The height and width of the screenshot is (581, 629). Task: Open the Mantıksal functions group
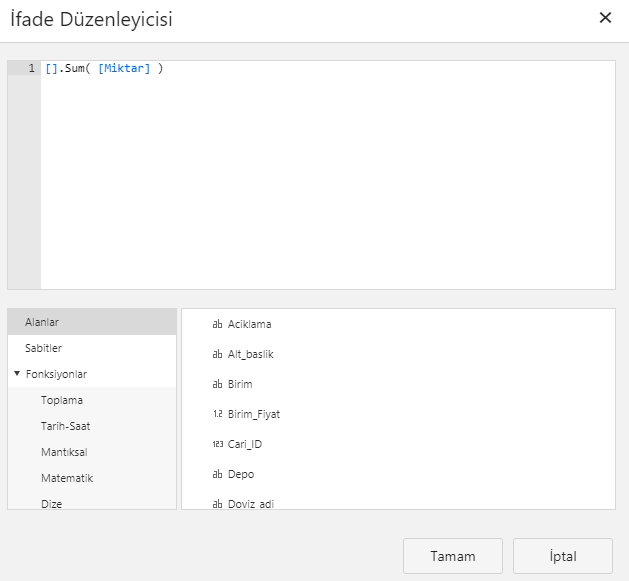click(x=65, y=452)
